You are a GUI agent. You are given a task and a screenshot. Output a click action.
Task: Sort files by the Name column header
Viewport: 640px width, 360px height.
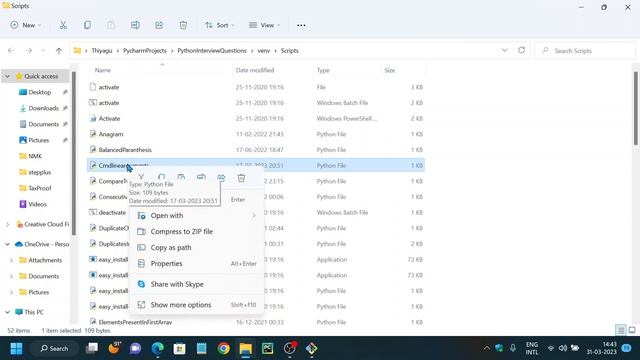[103, 70]
